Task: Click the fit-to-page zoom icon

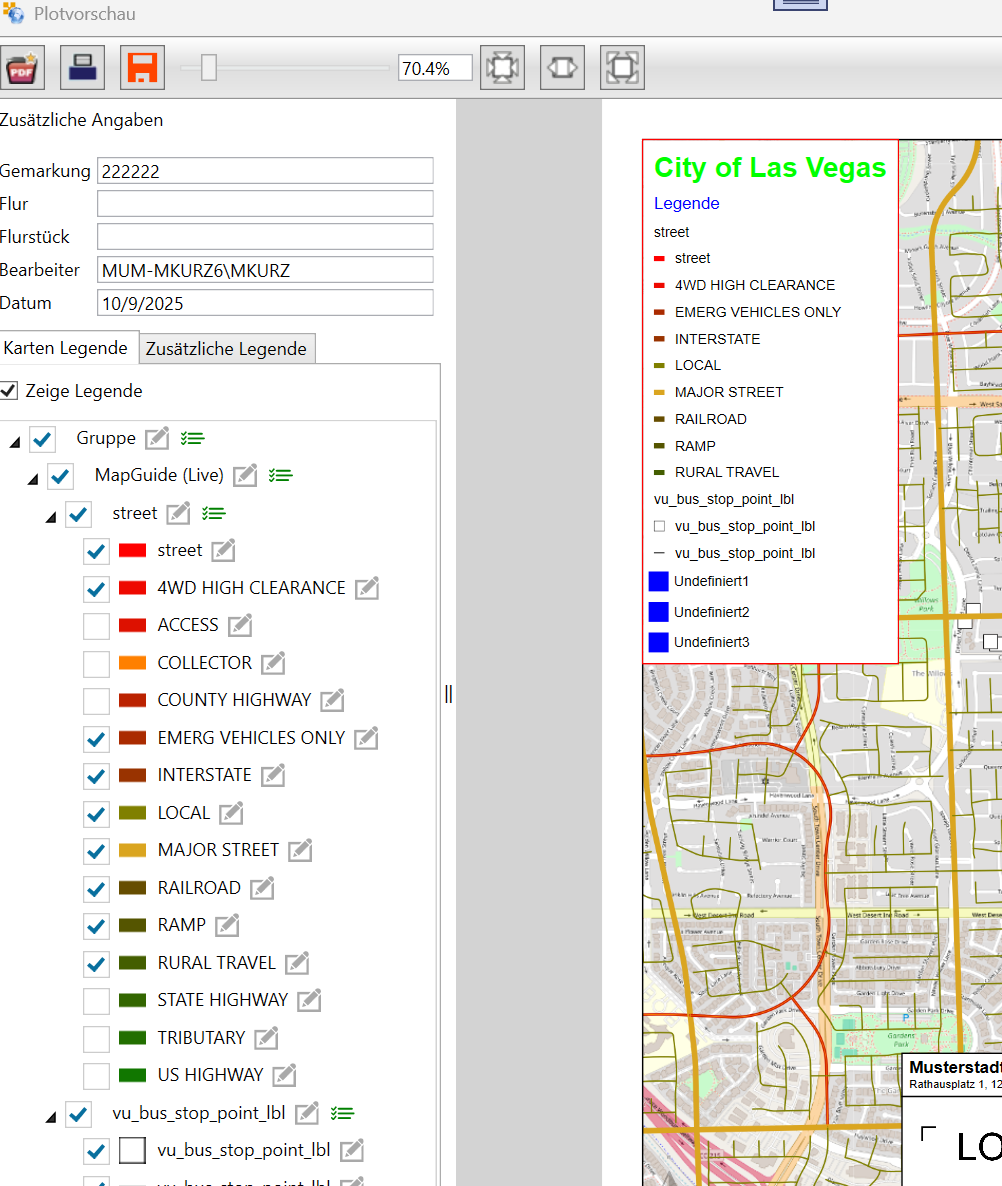Action: [x=502, y=68]
